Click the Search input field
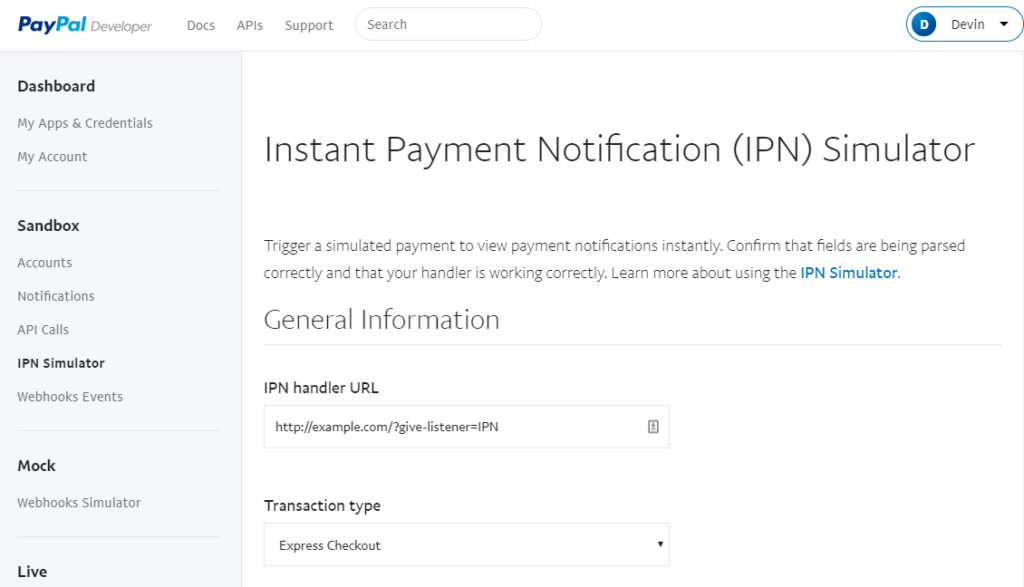The height and width of the screenshot is (587, 1024). pyautogui.click(x=448, y=24)
